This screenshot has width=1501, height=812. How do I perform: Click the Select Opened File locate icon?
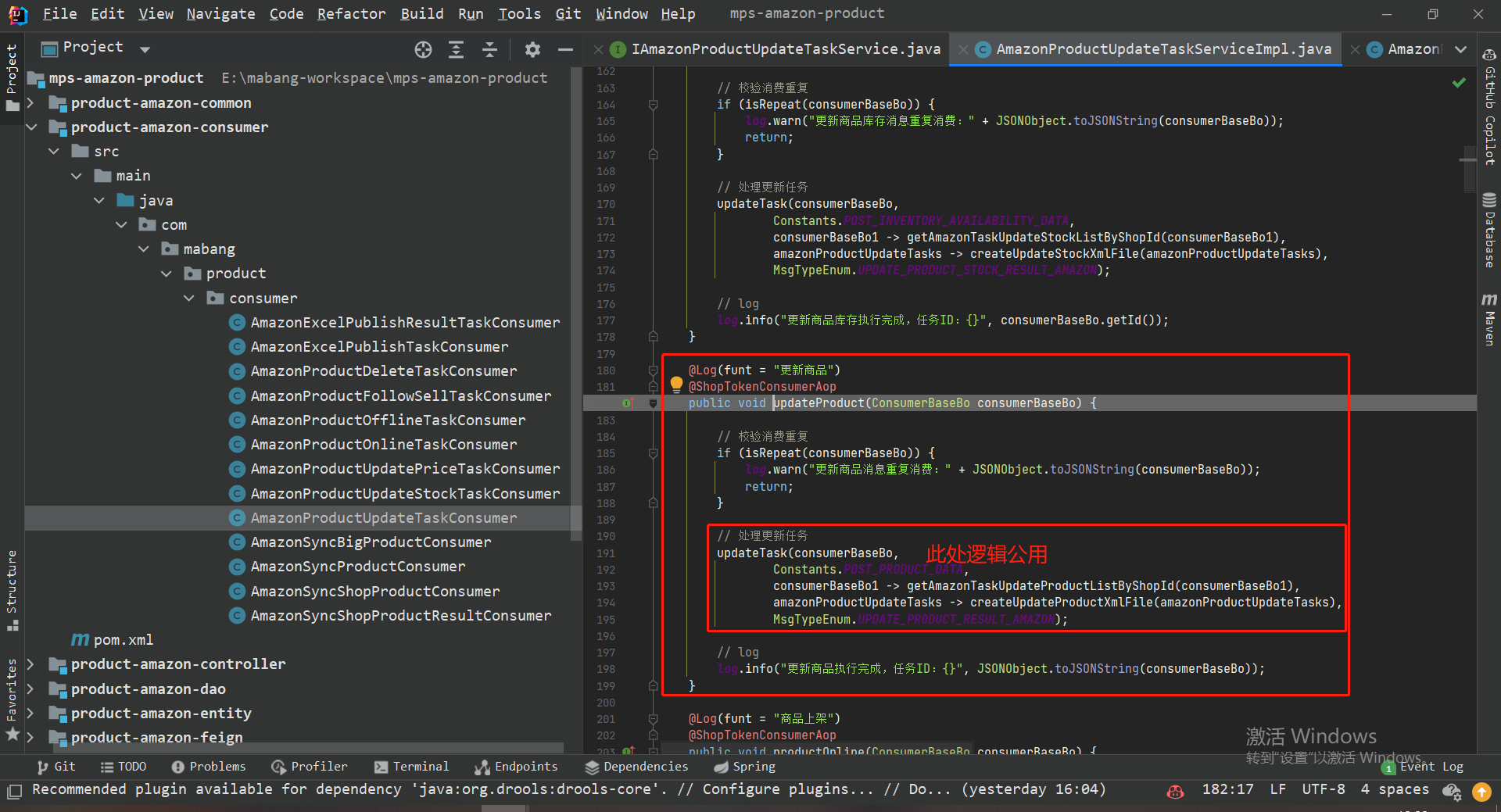pos(423,50)
